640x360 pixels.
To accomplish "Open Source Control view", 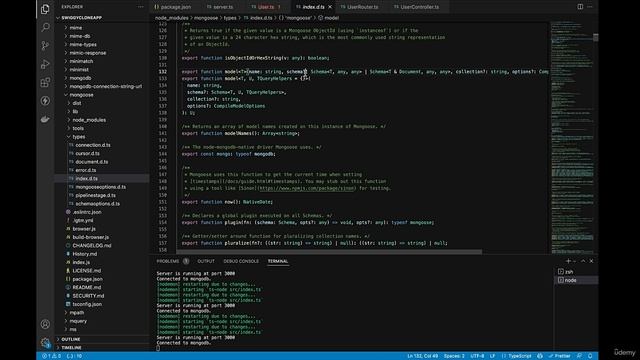I will (x=45, y=46).
